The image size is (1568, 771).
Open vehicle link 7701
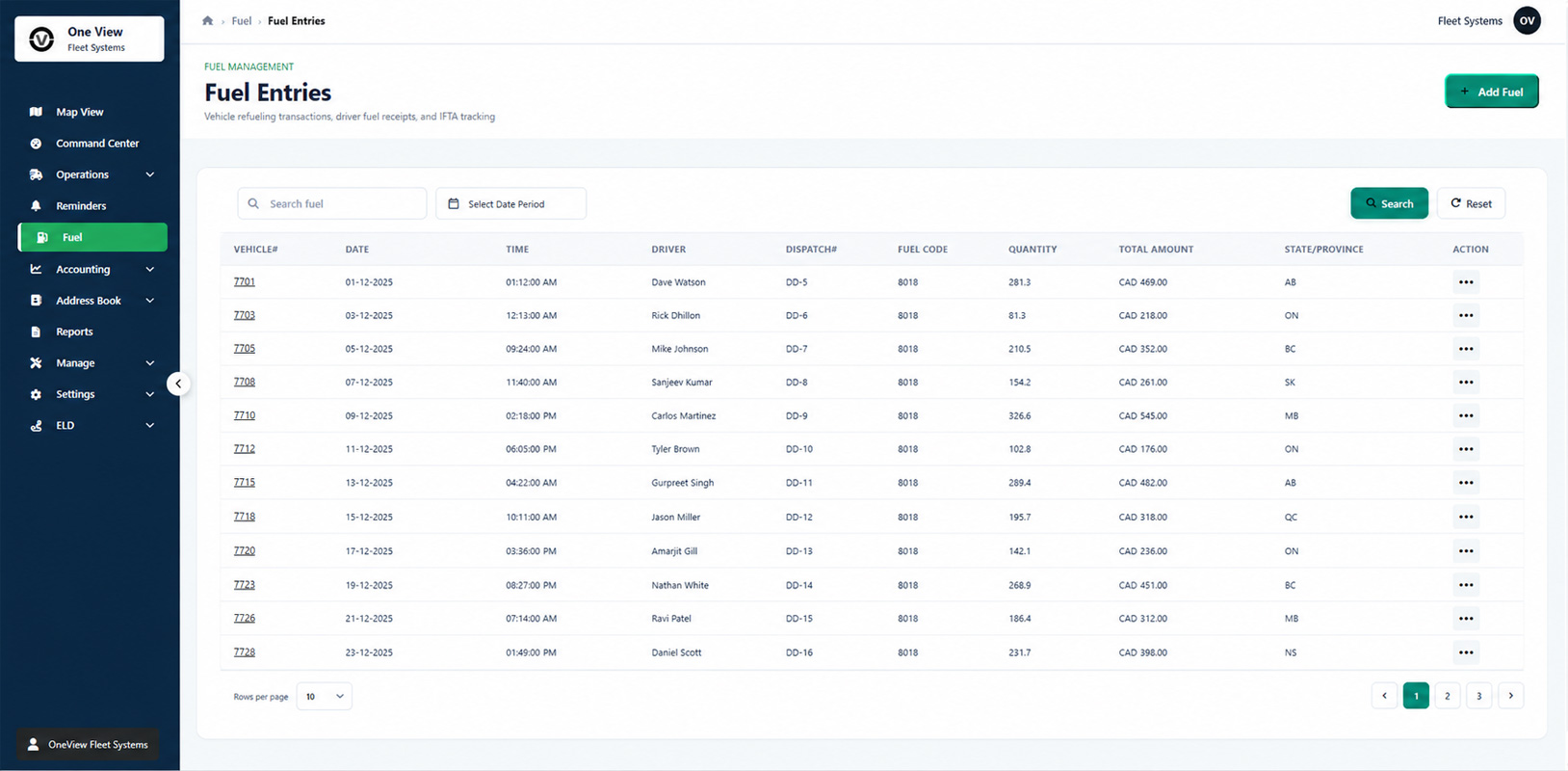(244, 281)
